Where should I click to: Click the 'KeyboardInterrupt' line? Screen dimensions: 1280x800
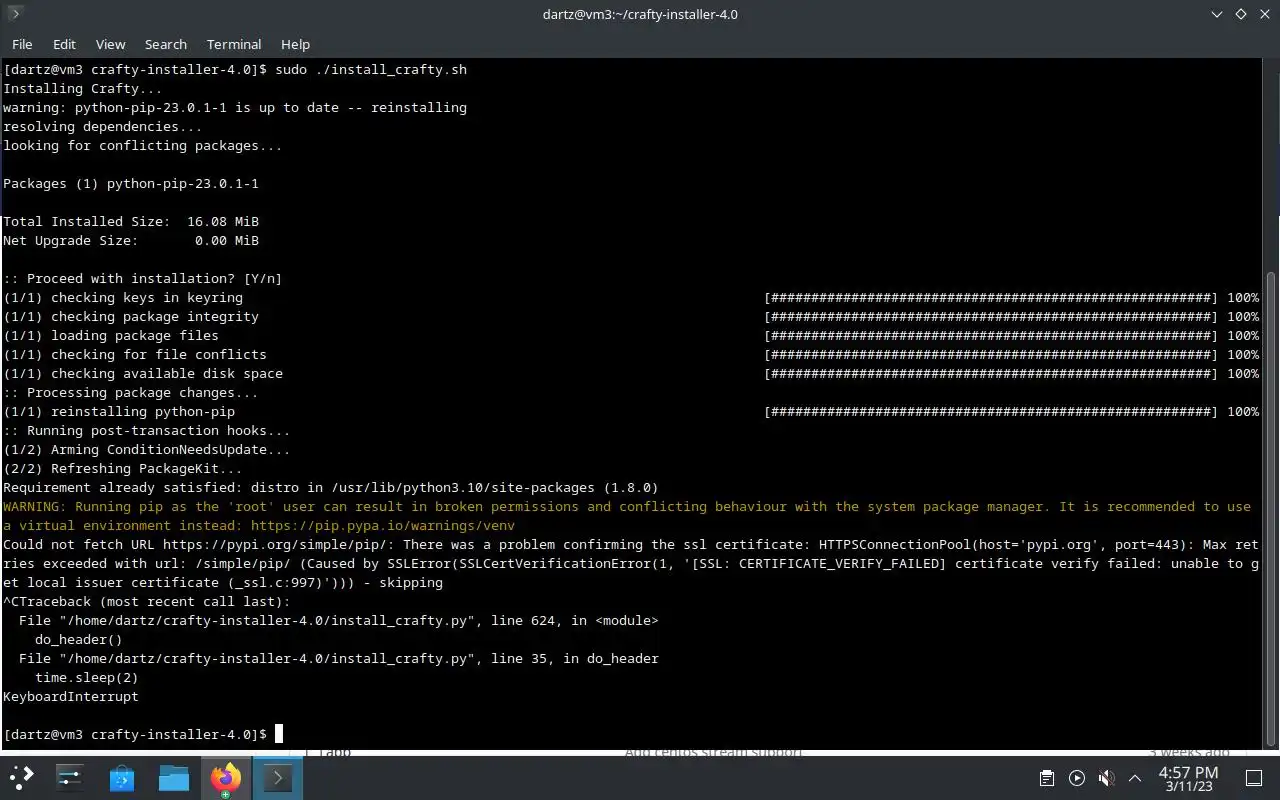click(71, 696)
